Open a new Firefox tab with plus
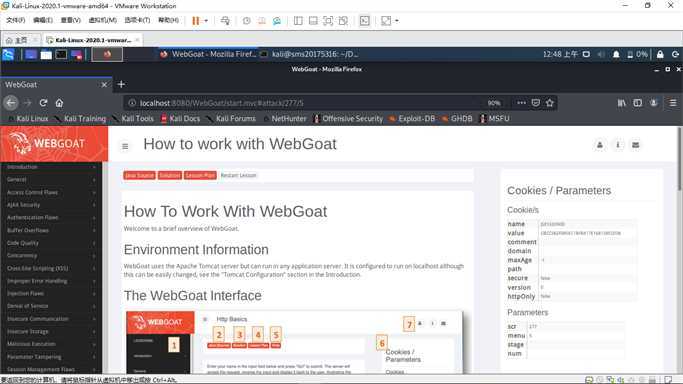Viewport: 683px width, 384px height. [121, 84]
